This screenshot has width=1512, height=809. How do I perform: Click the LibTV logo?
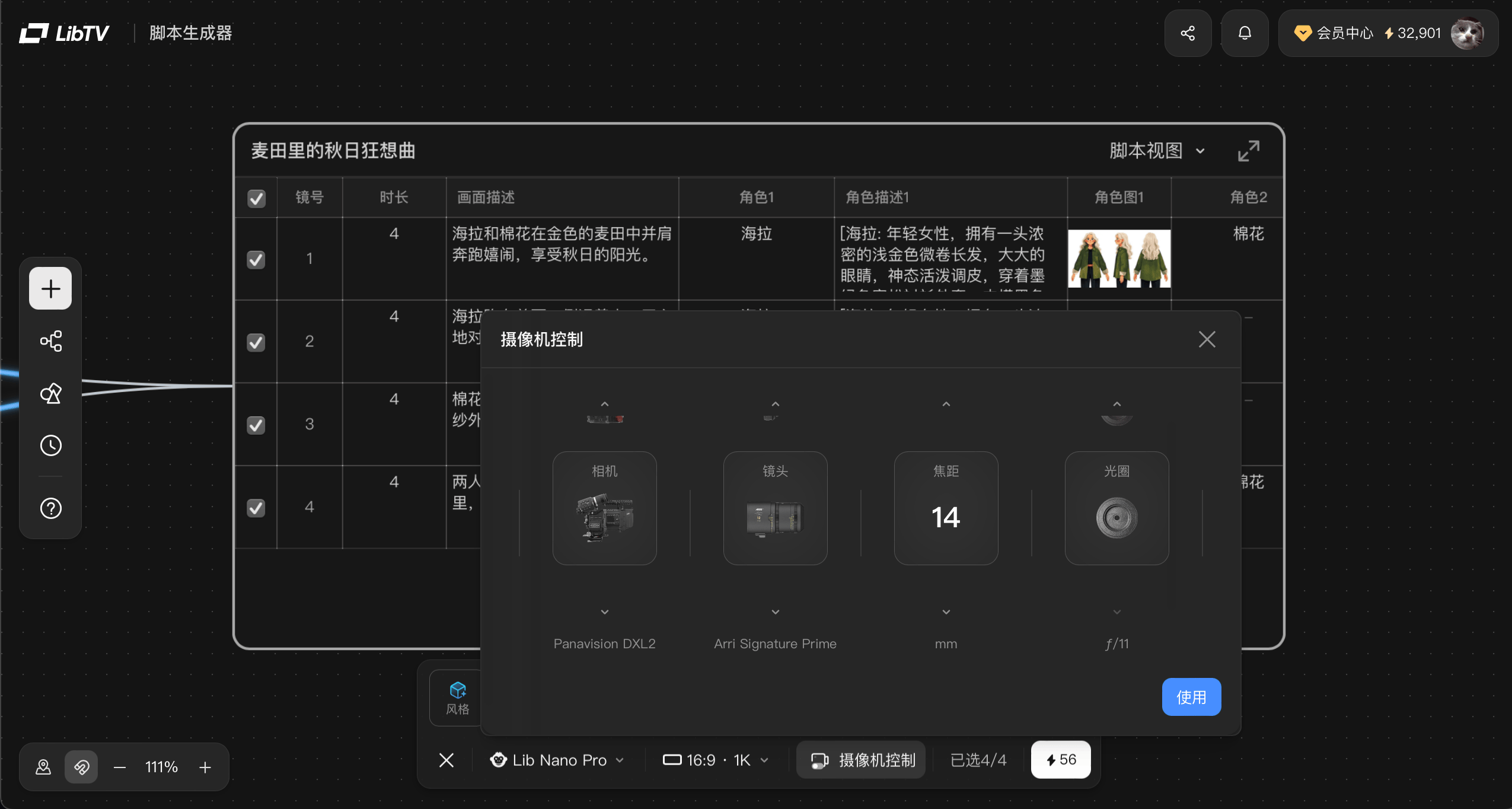pos(64,33)
